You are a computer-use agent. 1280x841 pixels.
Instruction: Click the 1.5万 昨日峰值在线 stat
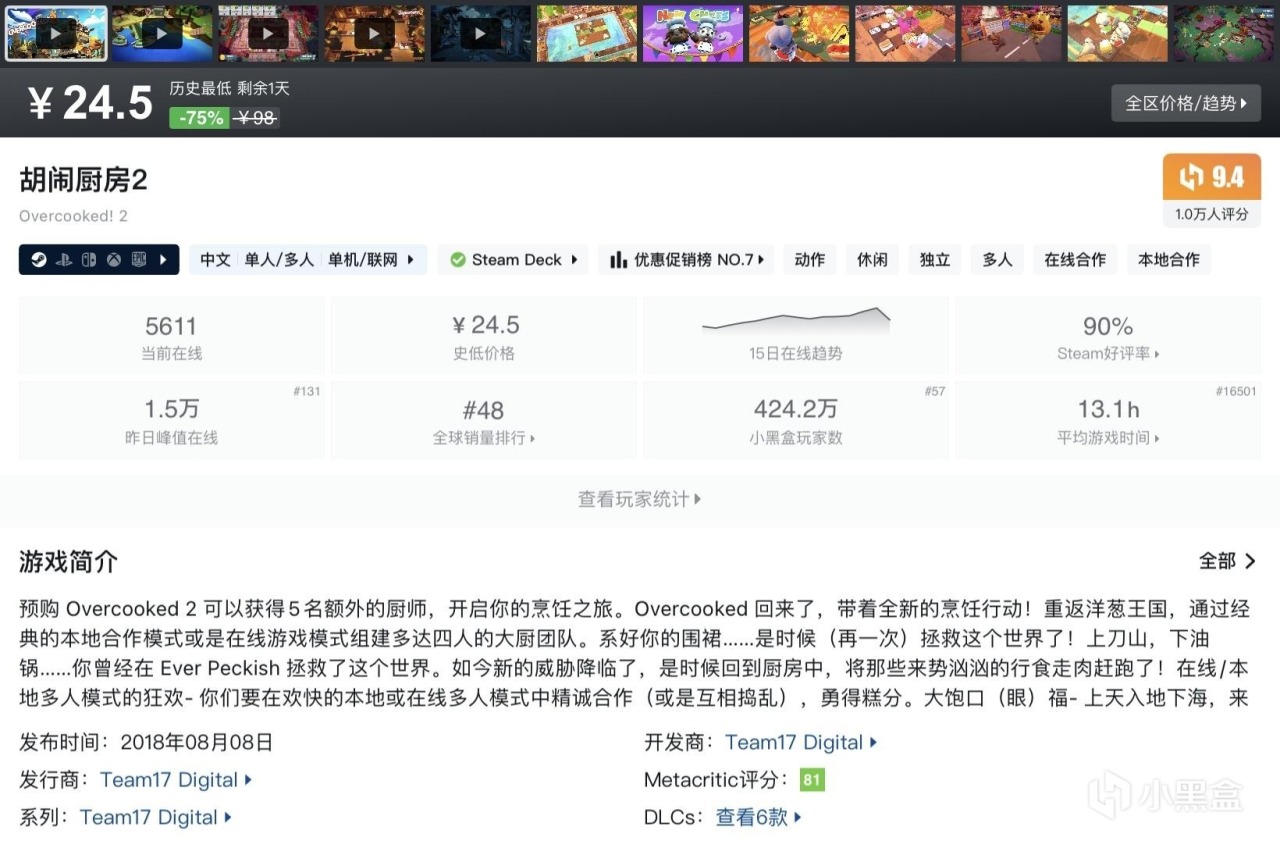pos(171,420)
